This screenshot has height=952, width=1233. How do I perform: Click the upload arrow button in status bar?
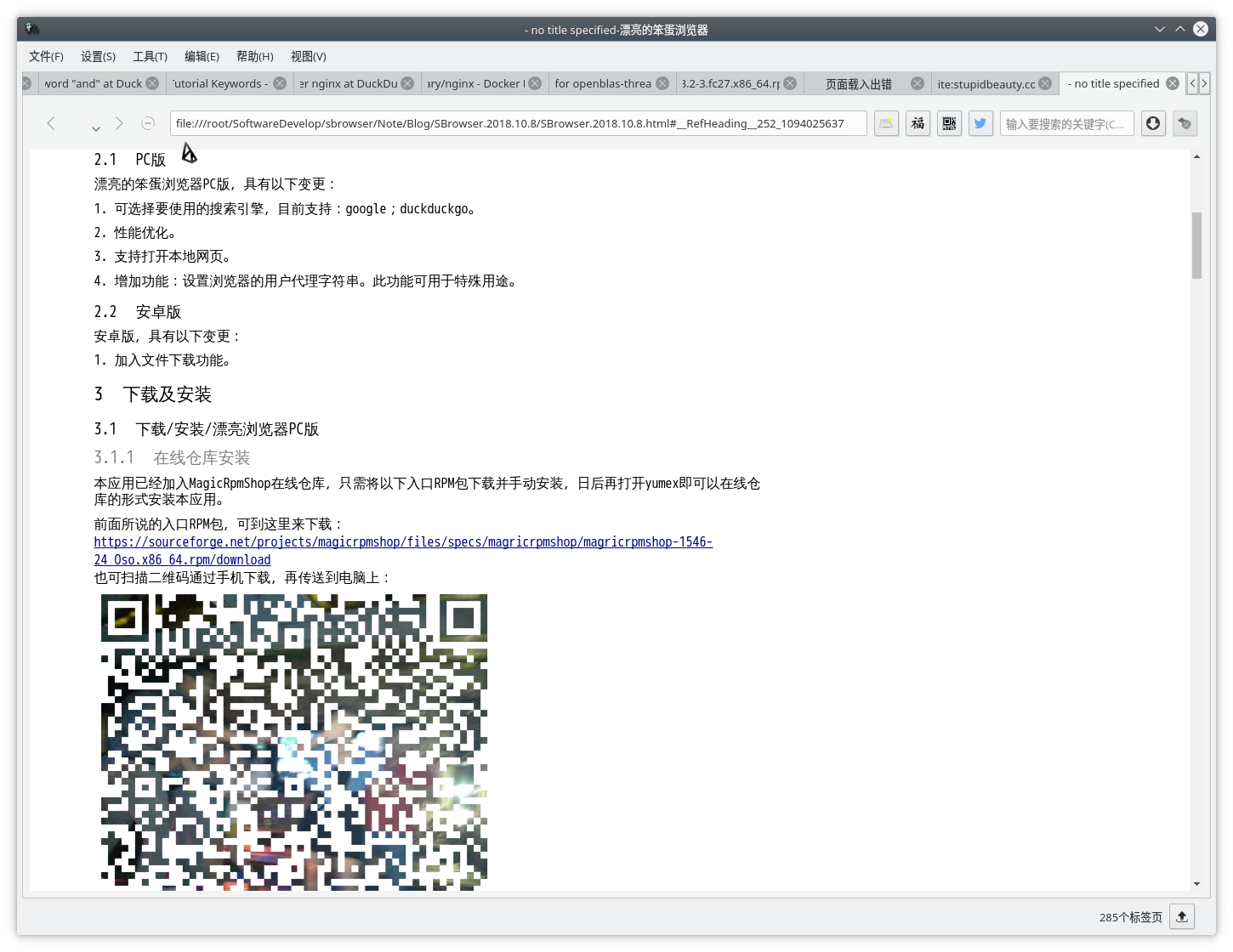(x=1182, y=916)
